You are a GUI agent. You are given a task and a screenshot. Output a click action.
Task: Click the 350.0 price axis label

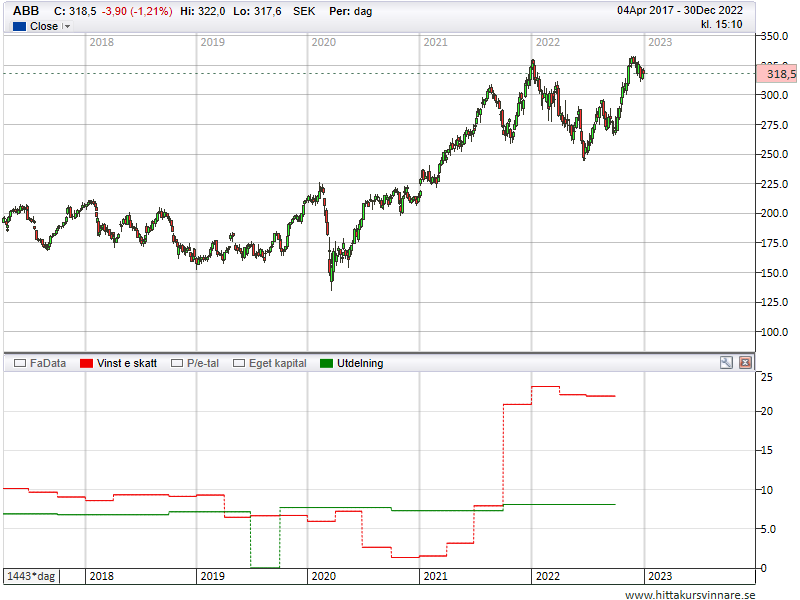tap(774, 36)
